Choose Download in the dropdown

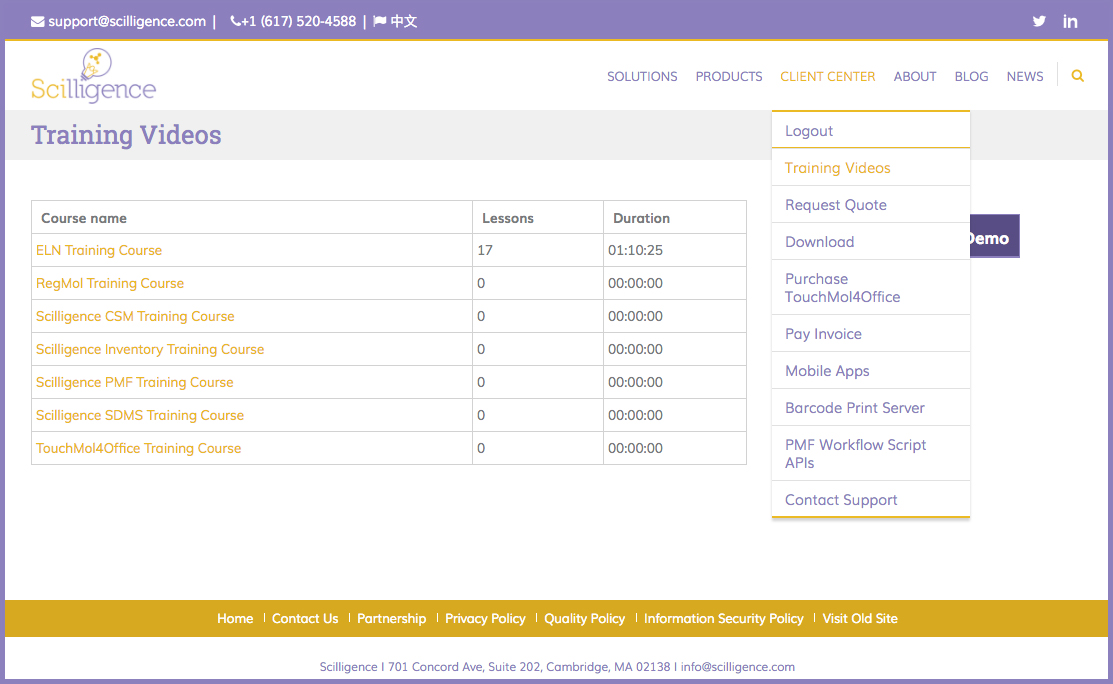coord(871,241)
